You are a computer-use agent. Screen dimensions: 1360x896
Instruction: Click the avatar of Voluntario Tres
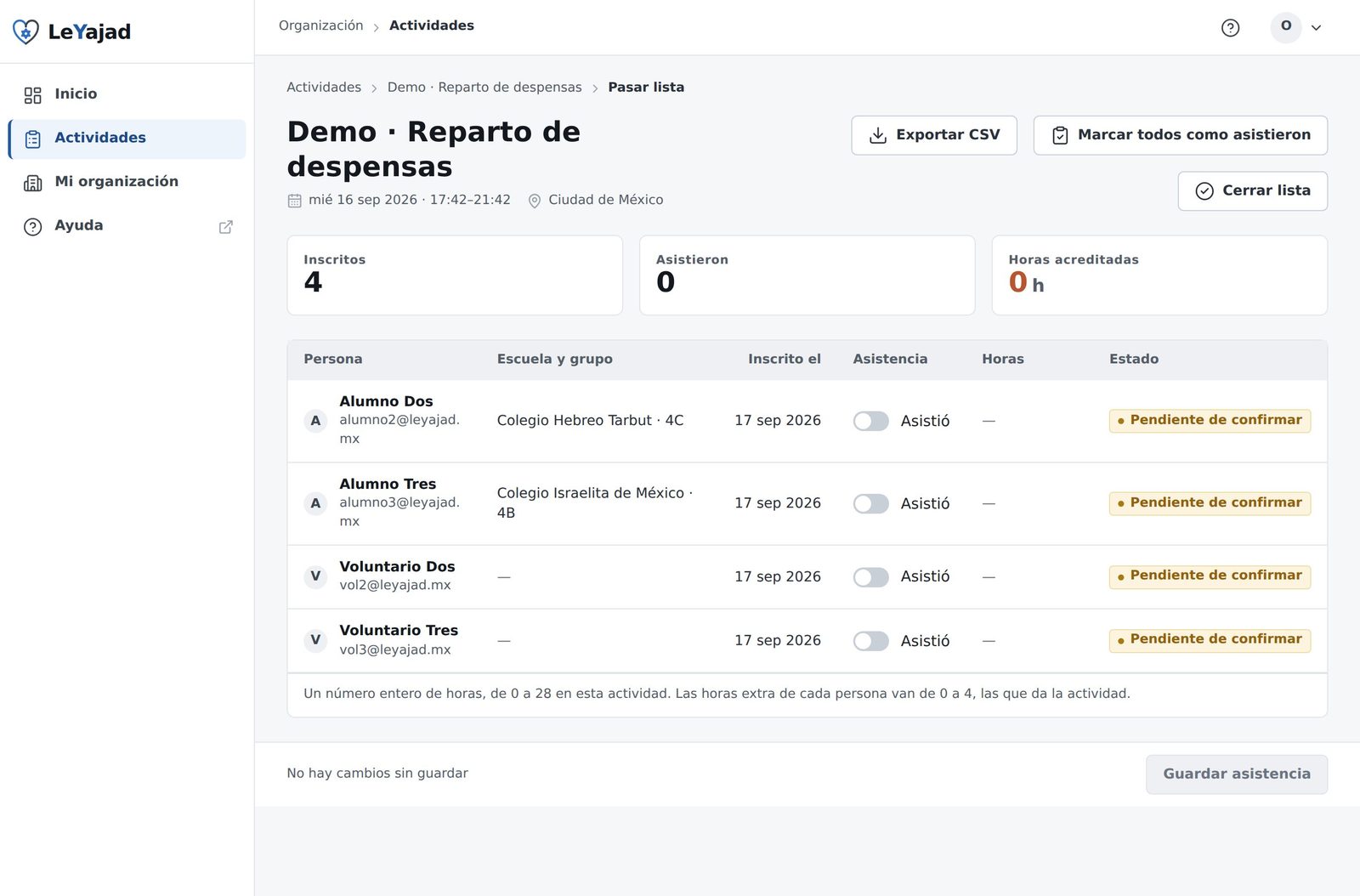click(315, 640)
